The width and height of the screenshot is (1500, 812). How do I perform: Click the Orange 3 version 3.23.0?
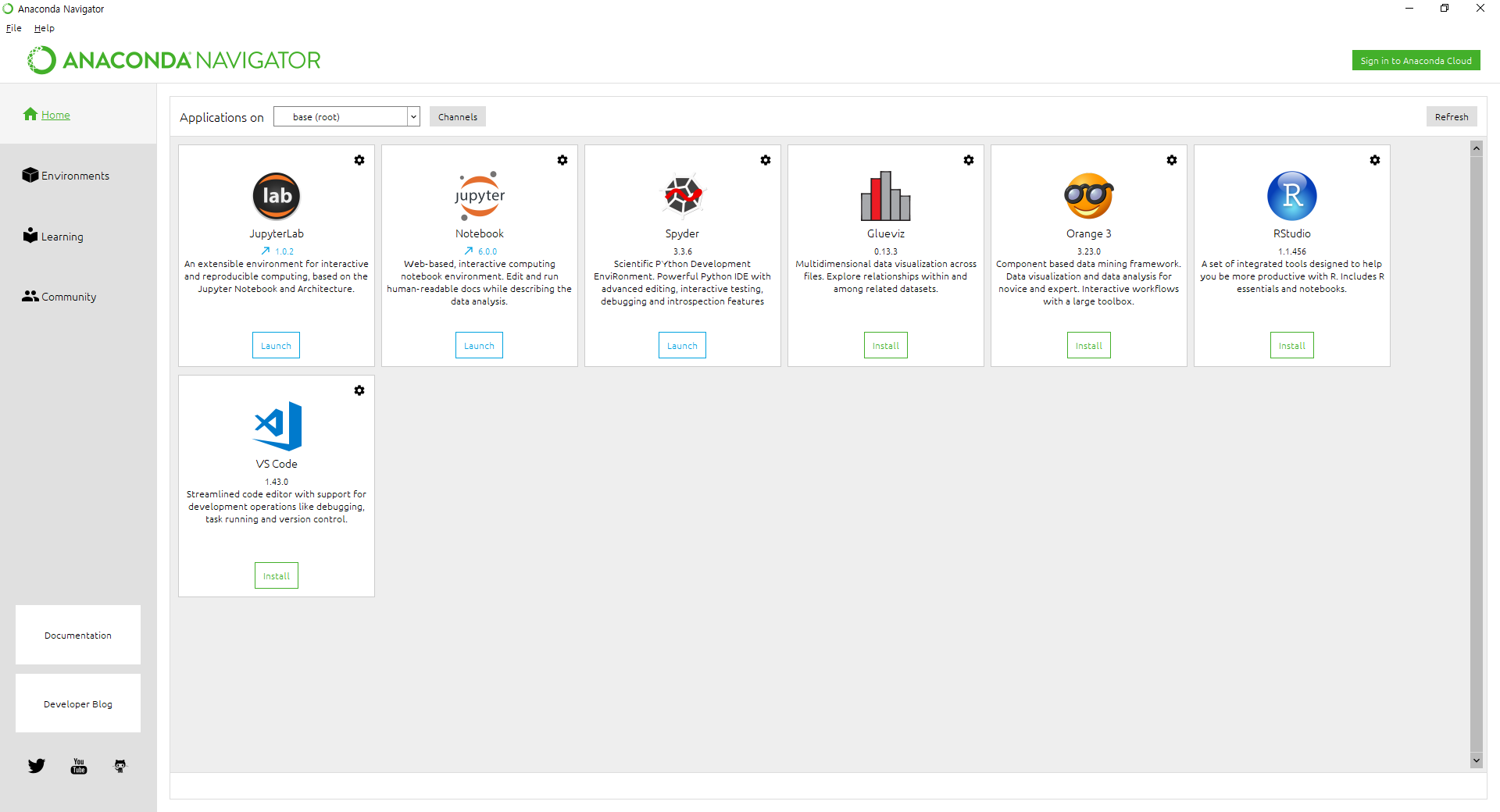tap(1089, 251)
